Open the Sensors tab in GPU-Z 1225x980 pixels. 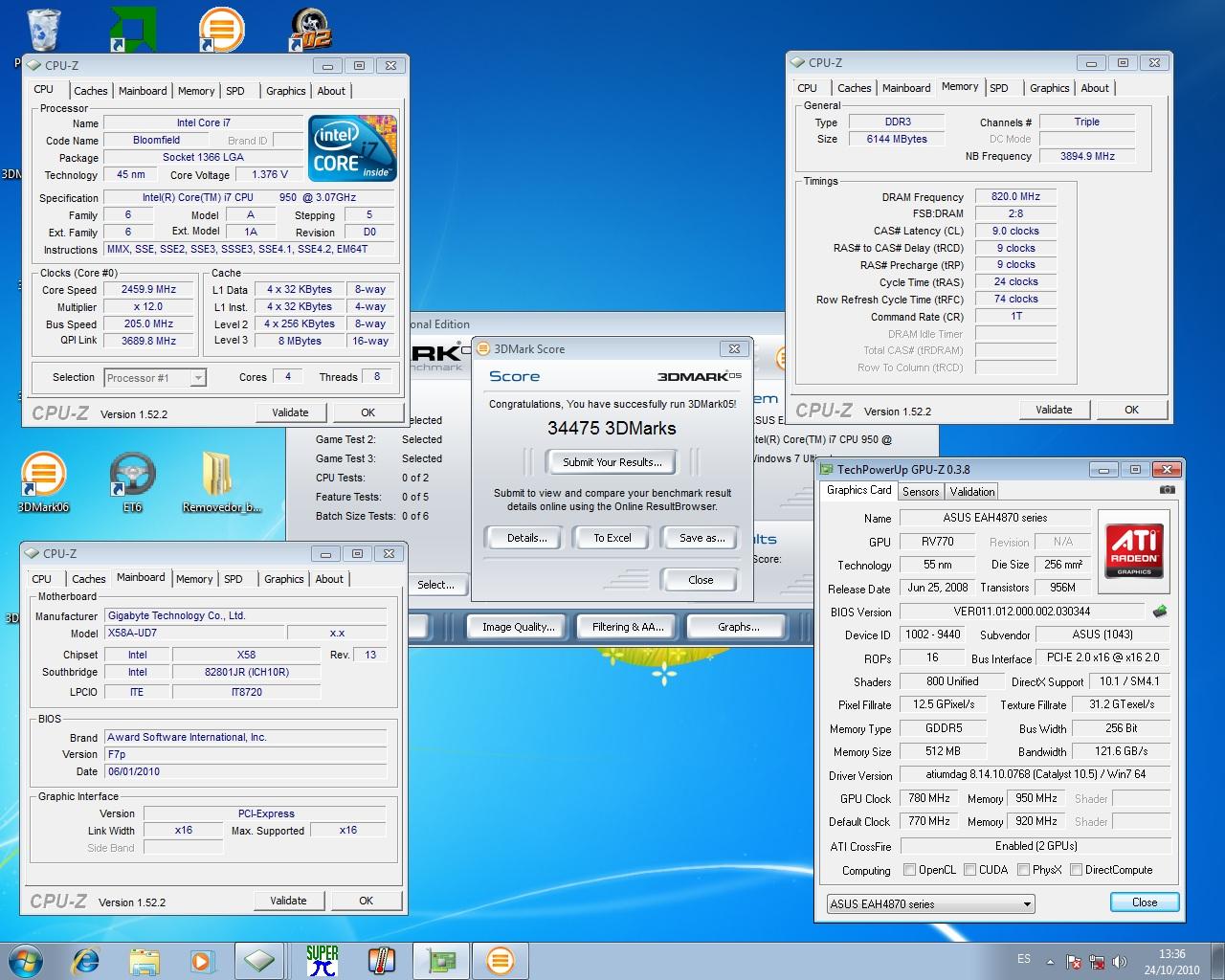click(921, 492)
